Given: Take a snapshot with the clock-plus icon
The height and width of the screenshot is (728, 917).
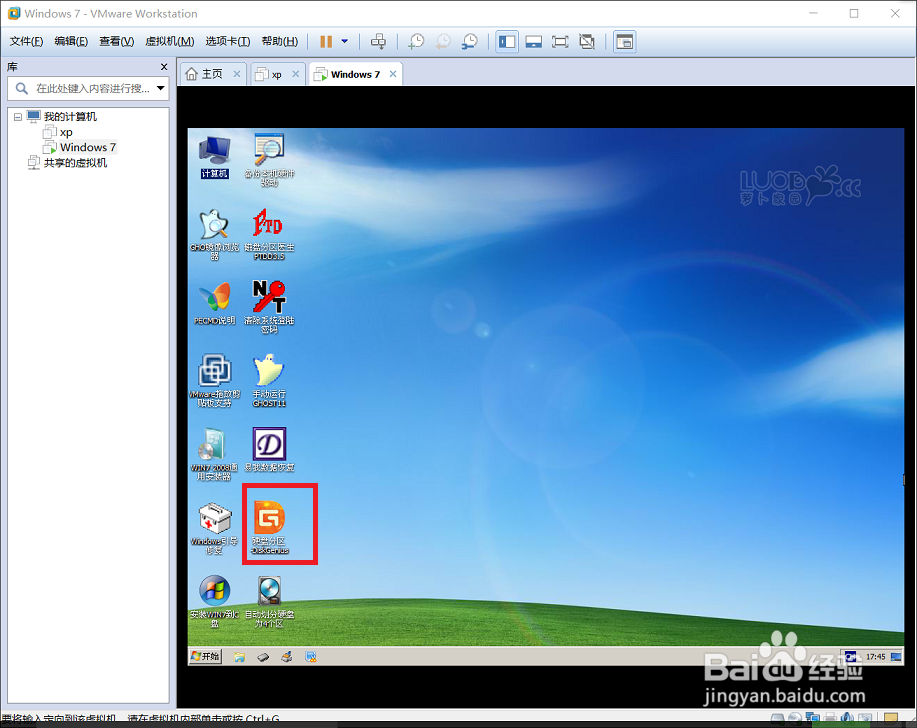Looking at the screenshot, I should click(x=416, y=42).
